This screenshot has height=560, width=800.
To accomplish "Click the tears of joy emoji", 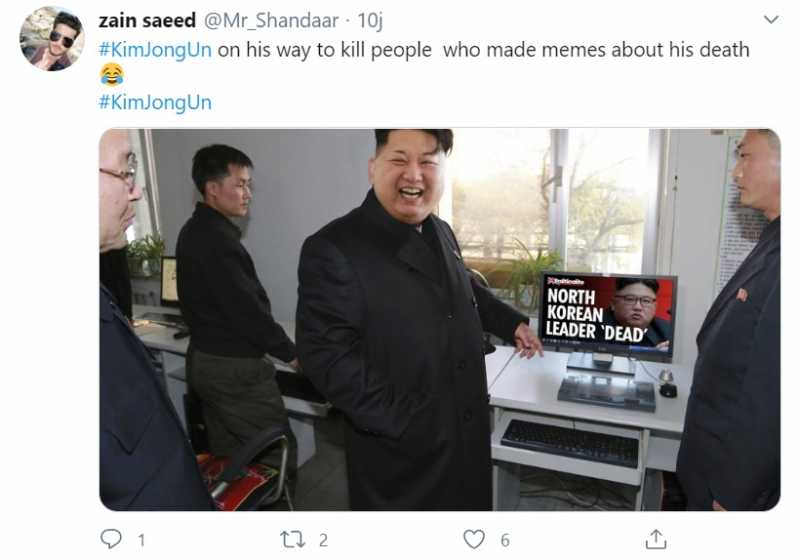I will pos(112,75).
